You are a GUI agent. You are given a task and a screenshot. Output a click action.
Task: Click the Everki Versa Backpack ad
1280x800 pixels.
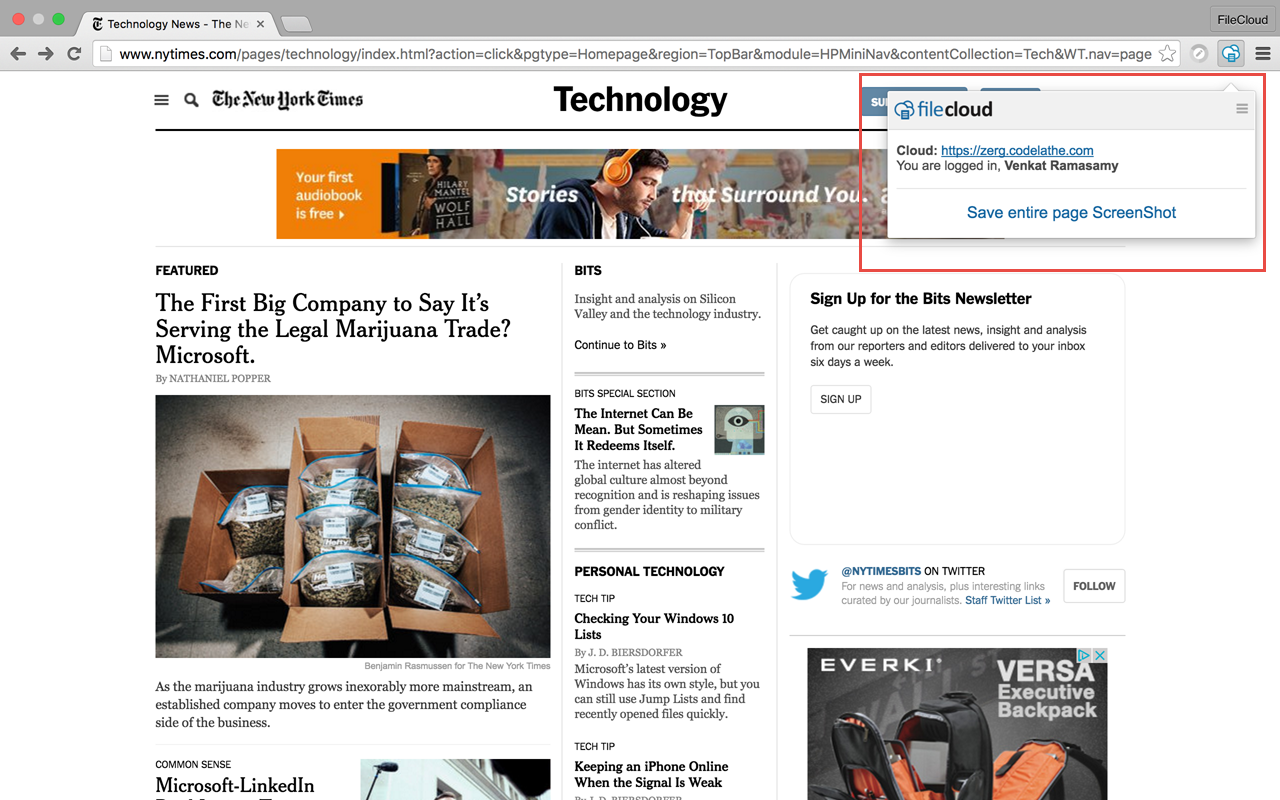pos(957,724)
